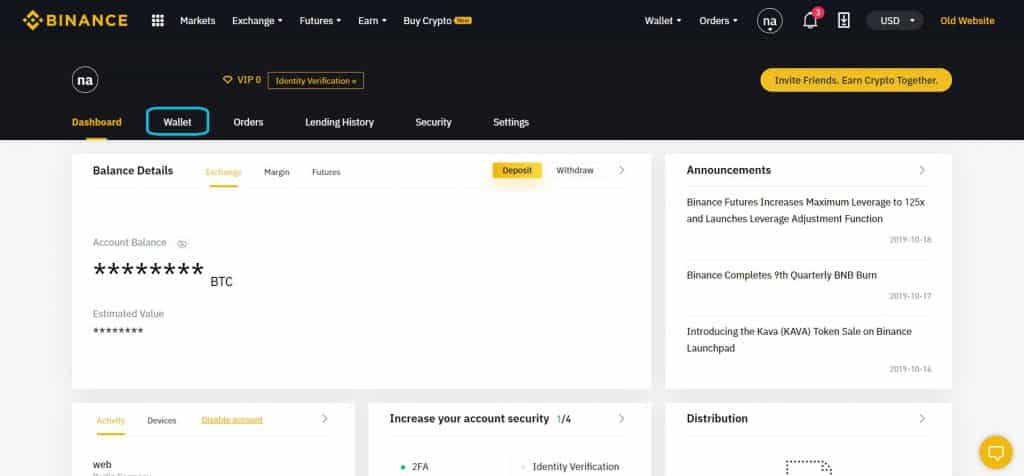Click the VIP 0 diamond badge
Image resolution: width=1024 pixels, height=476 pixels.
click(242, 80)
